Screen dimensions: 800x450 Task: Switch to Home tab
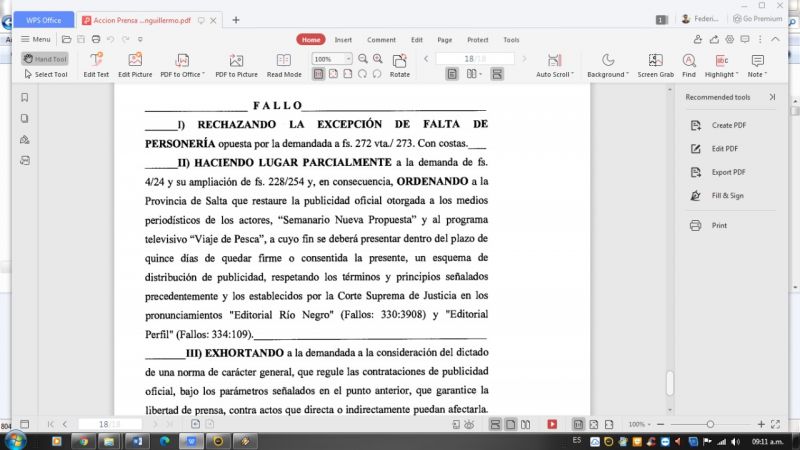[311, 40]
